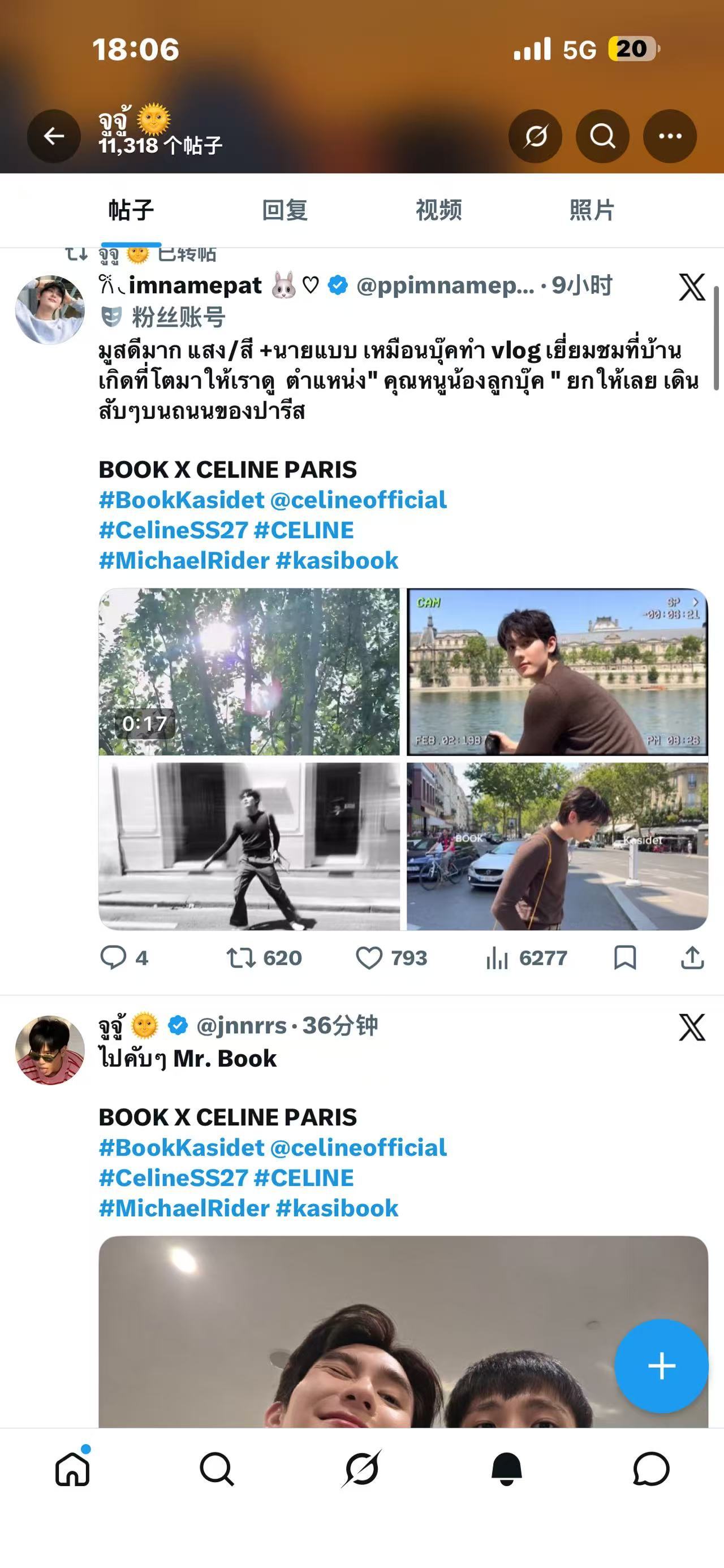Viewport: 724px width, 1568px height.
Task: Switch to the 回复 tab
Action: 285,210
